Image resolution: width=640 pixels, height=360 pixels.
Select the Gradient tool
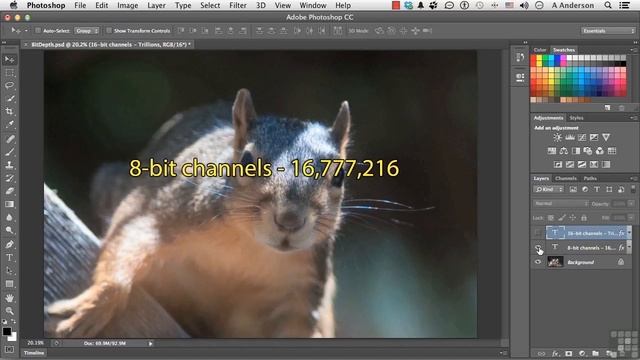coord(9,204)
